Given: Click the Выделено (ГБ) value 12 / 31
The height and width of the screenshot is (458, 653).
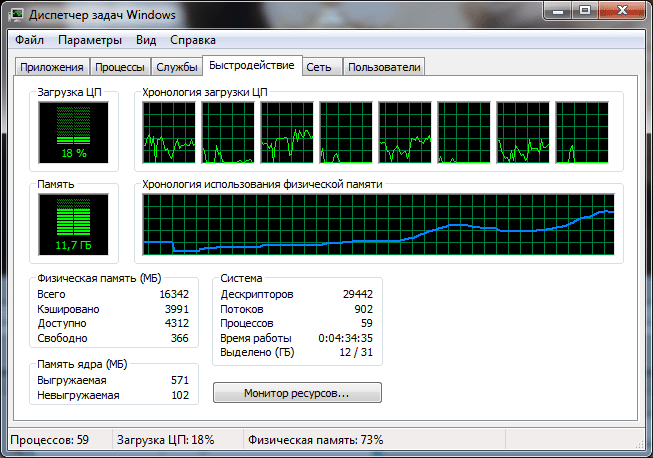Looking at the screenshot, I should click(x=356, y=352).
